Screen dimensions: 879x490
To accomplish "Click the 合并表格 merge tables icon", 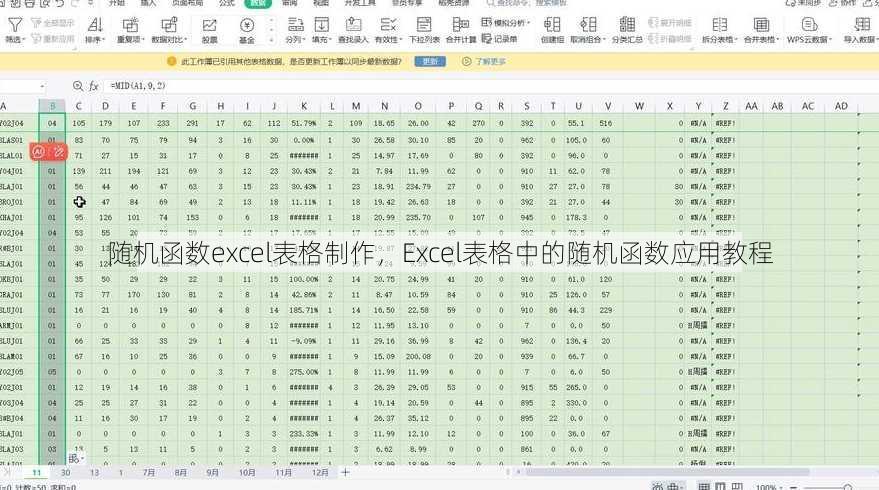I will 761,25.
